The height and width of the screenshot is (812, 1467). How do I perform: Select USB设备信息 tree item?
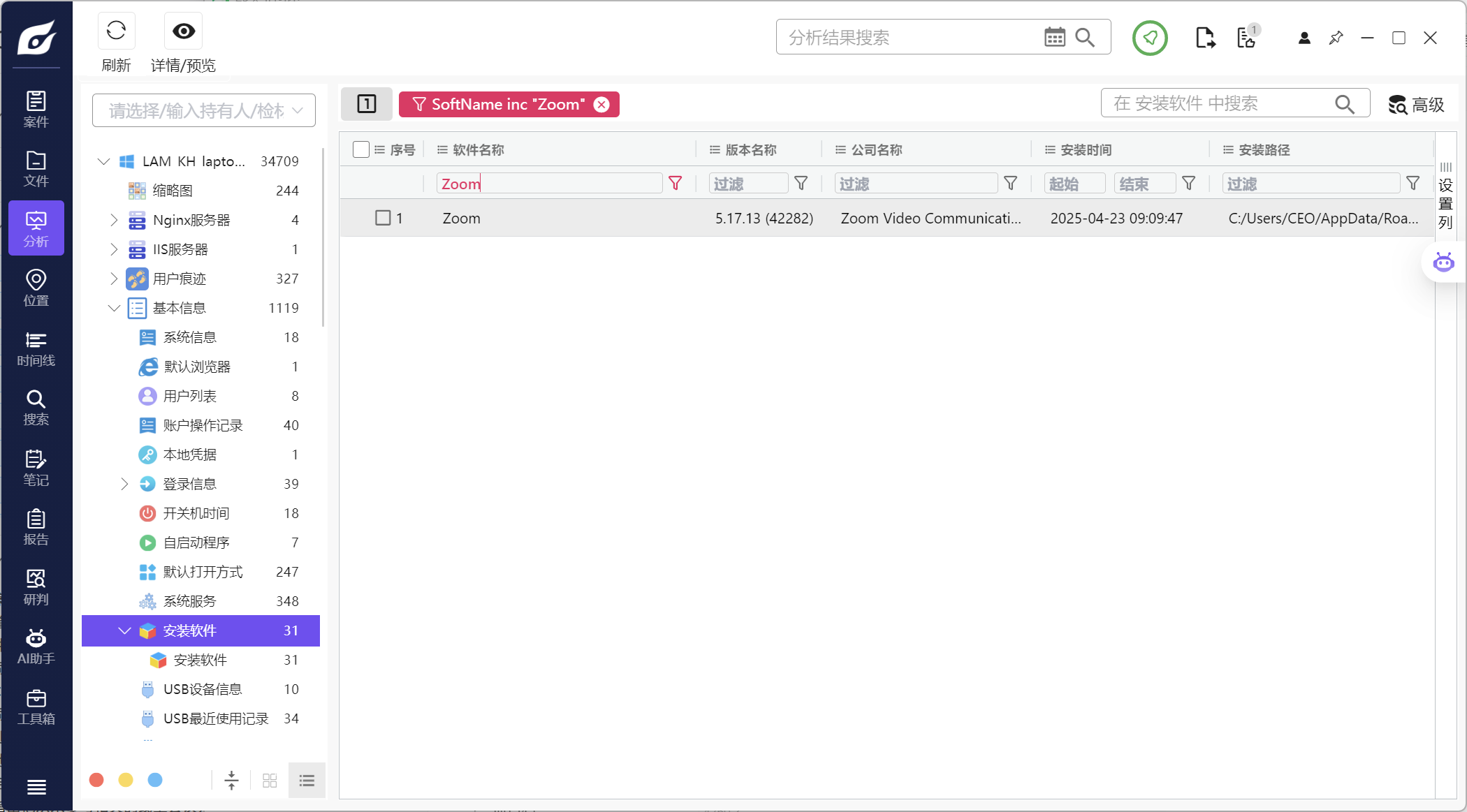tap(202, 689)
